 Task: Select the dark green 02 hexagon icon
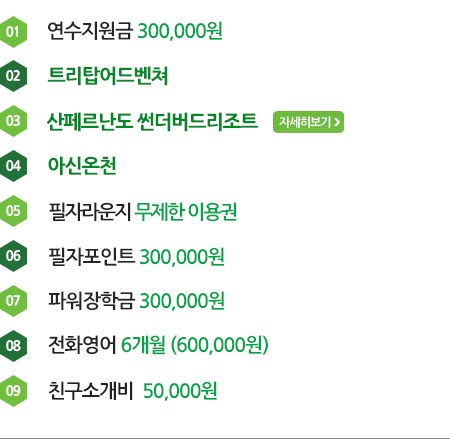(13, 76)
